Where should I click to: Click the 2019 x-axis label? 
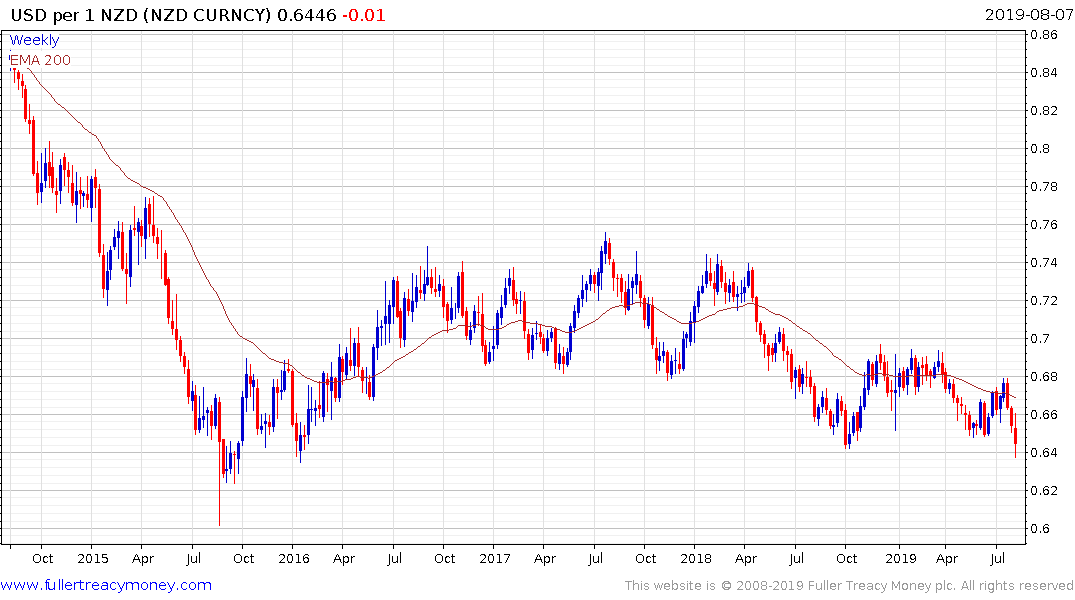900,558
